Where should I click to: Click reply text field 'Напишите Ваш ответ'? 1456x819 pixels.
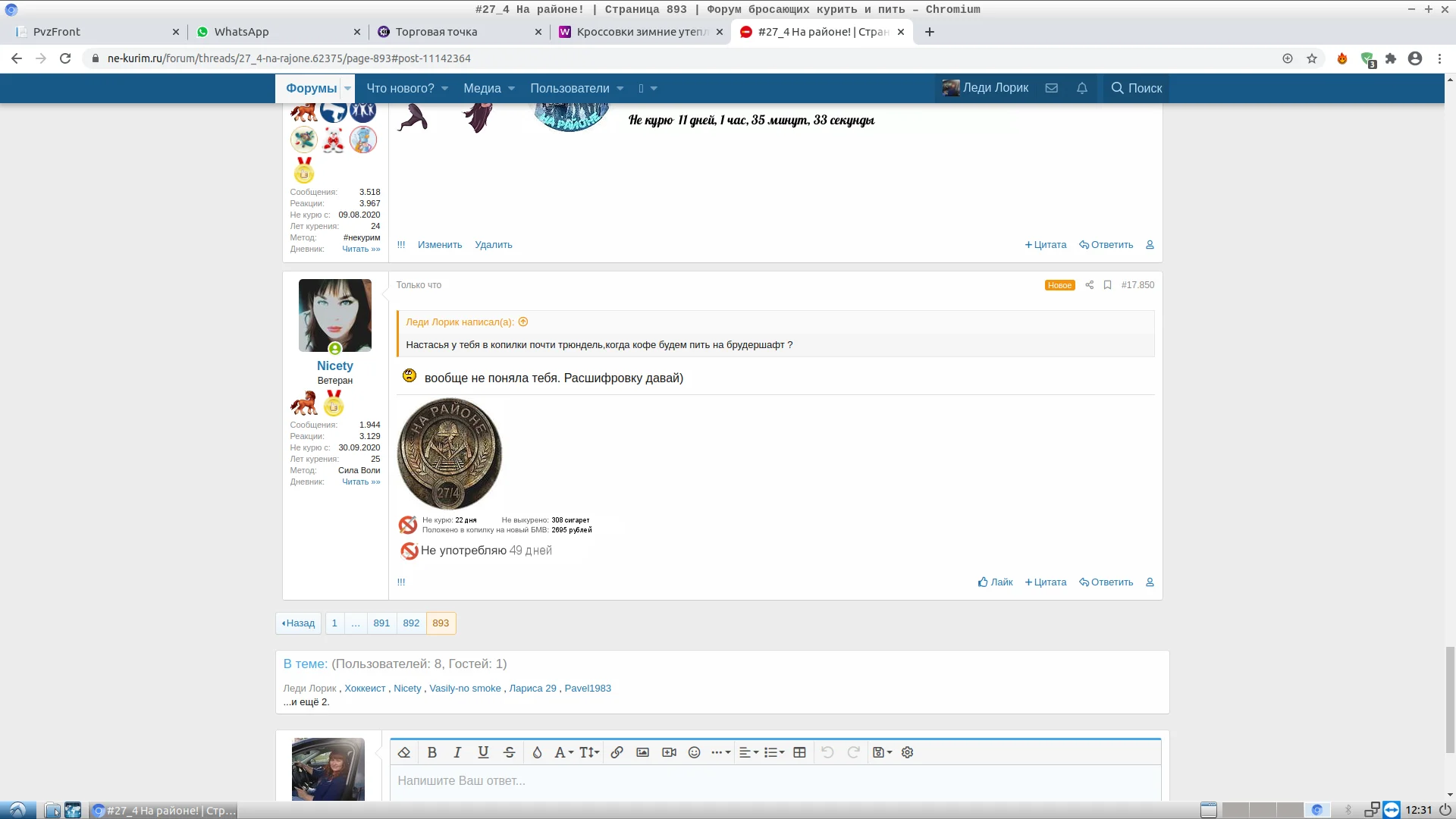(x=773, y=781)
